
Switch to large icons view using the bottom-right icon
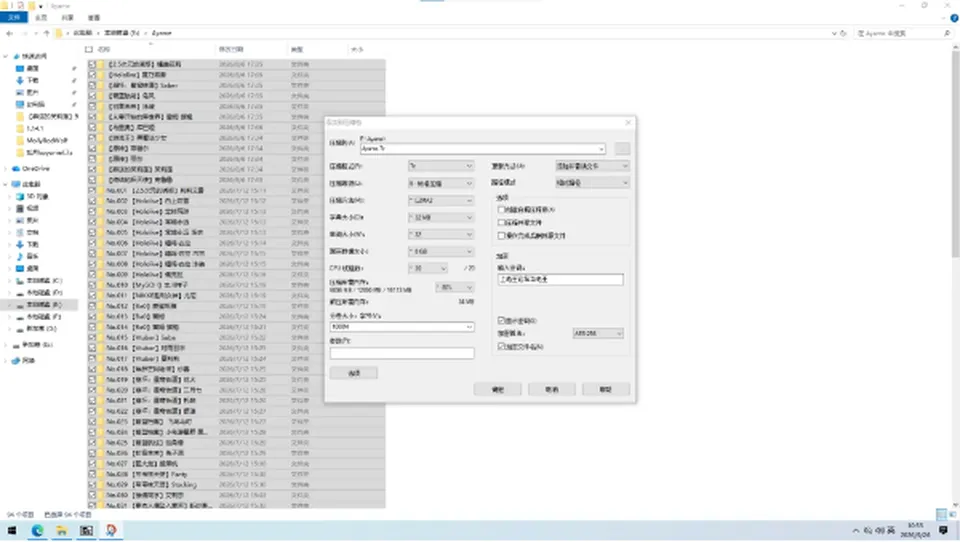[x=952, y=514]
